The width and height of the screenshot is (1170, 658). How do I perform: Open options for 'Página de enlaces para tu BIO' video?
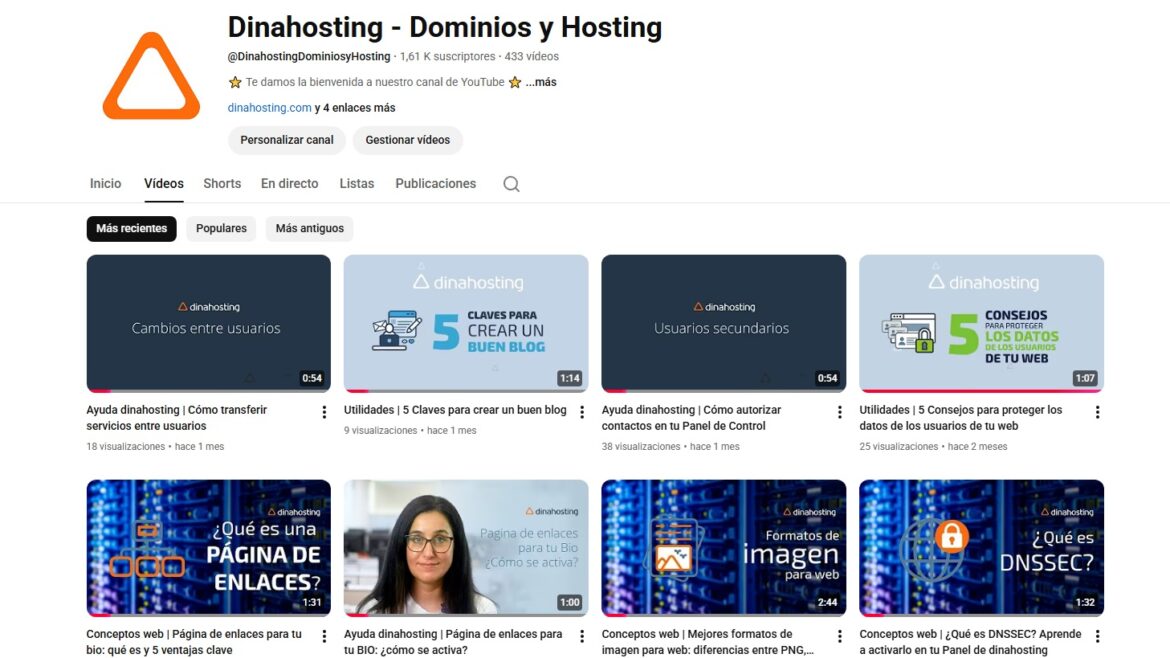coord(581,636)
